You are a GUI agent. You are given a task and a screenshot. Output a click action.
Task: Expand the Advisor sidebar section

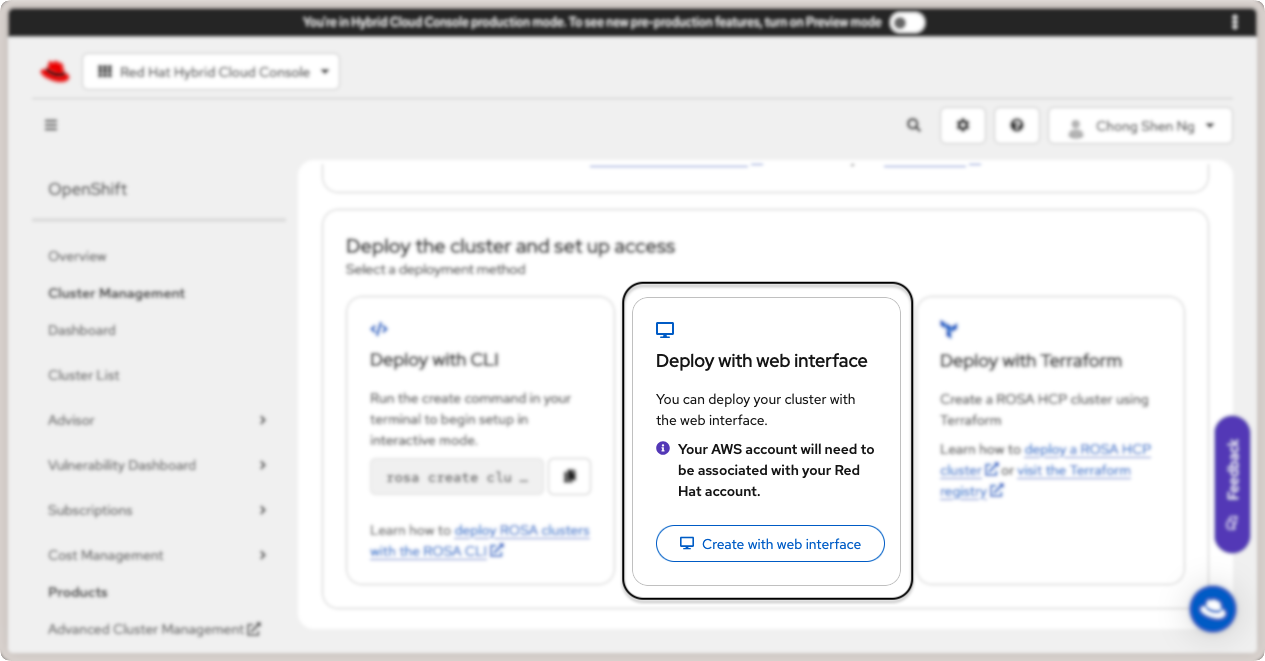(262, 420)
